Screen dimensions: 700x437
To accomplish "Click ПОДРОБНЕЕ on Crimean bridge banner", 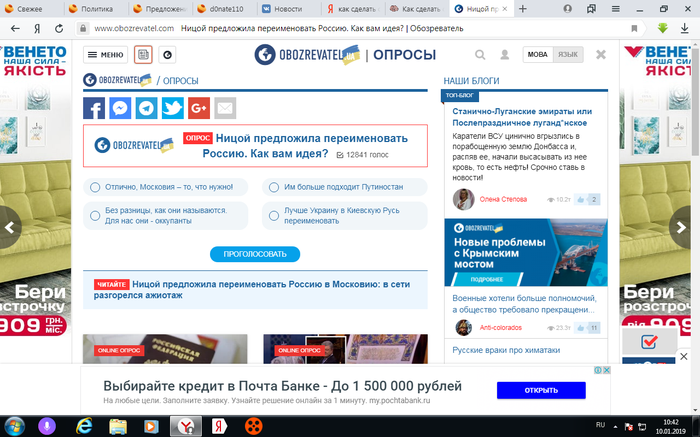I will pos(487,279).
